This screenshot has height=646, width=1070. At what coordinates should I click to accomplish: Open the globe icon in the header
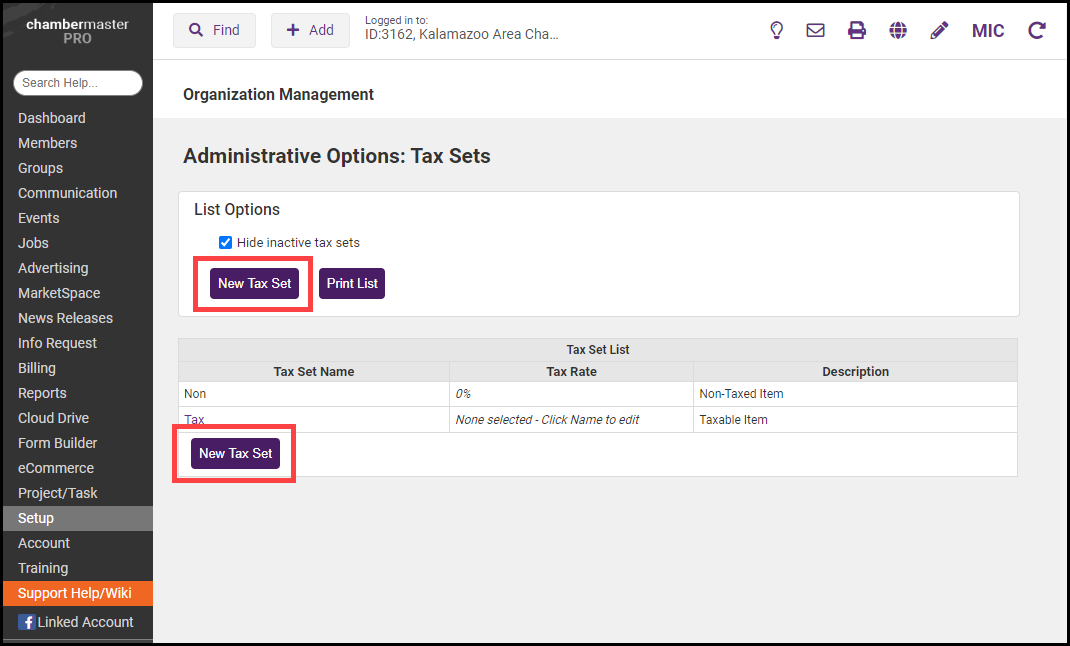point(898,30)
